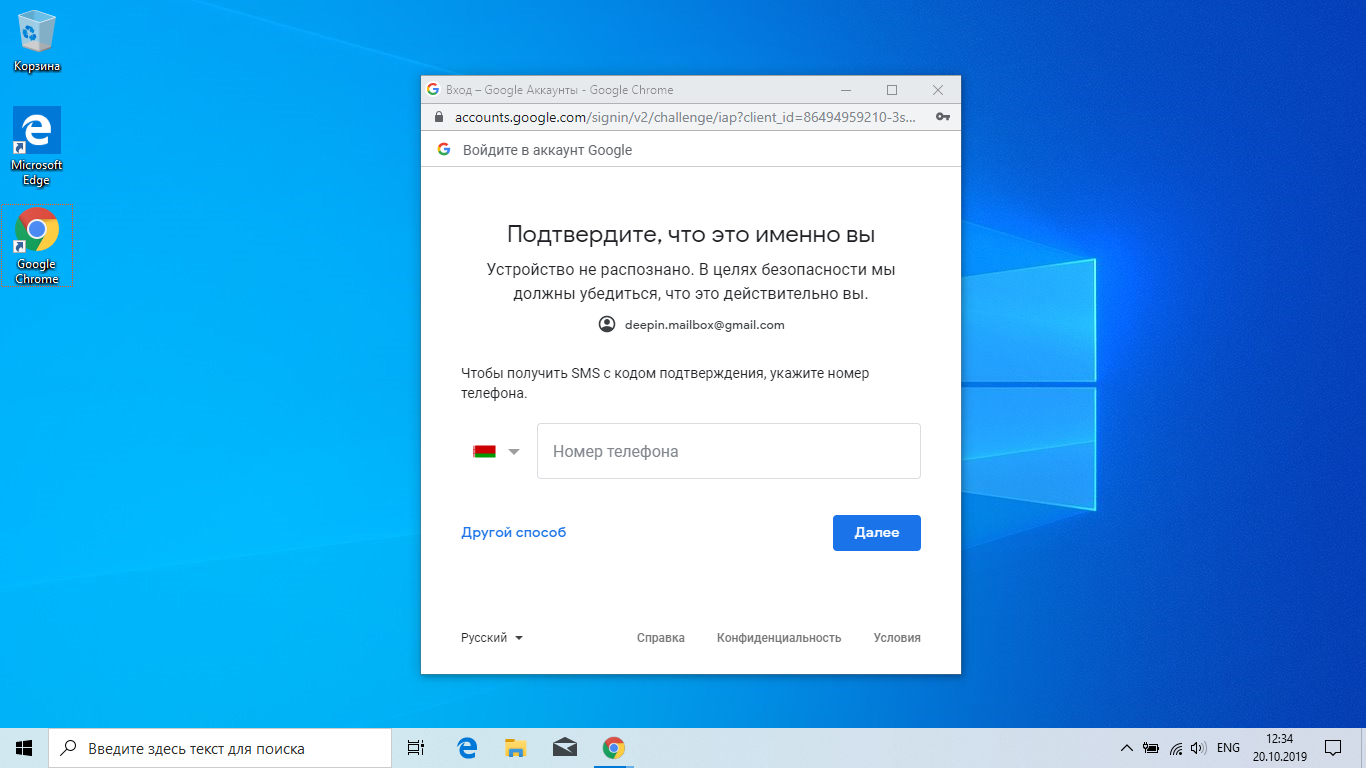Click the Chrome address bar URL
This screenshot has width=1366, height=768.
tap(685, 117)
